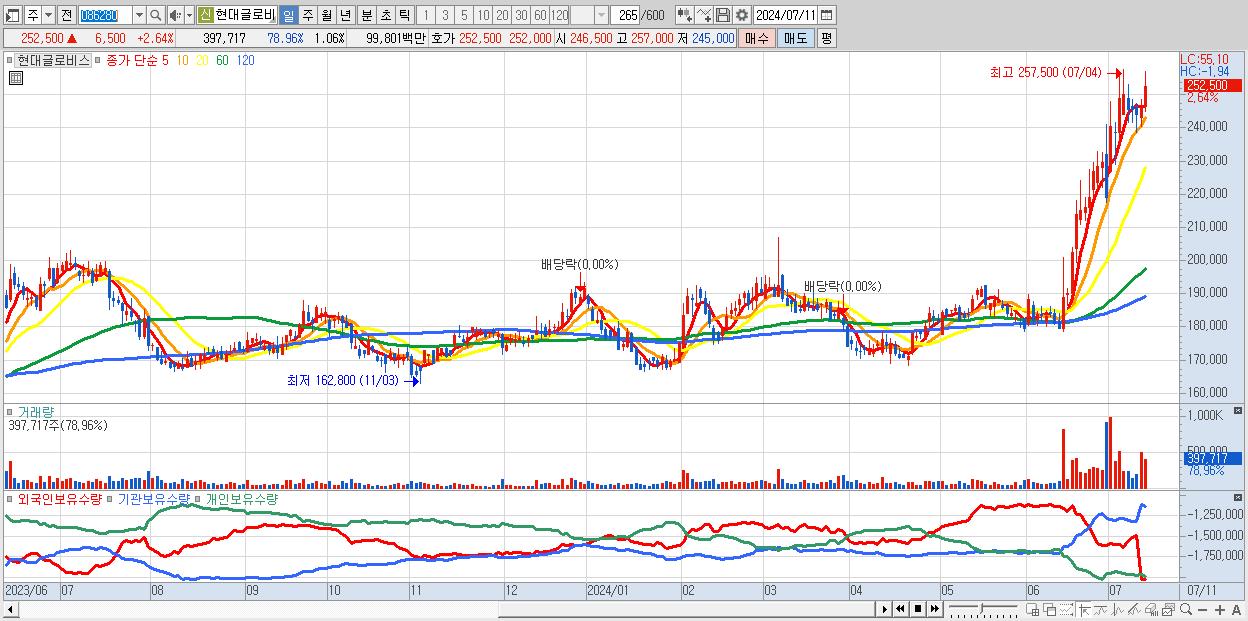Click the left scroll arrow of chart scrollbar
This screenshot has width=1248, height=621.
coord(10,610)
